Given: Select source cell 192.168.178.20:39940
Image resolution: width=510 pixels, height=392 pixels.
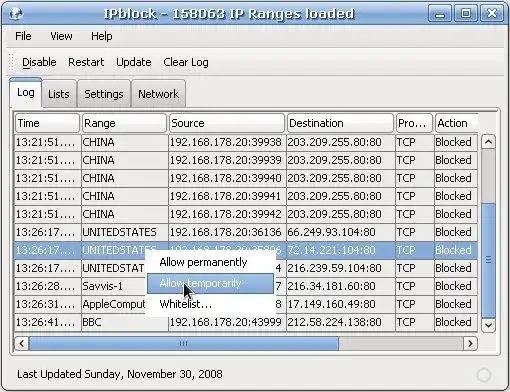Looking at the screenshot, I should [227, 178].
